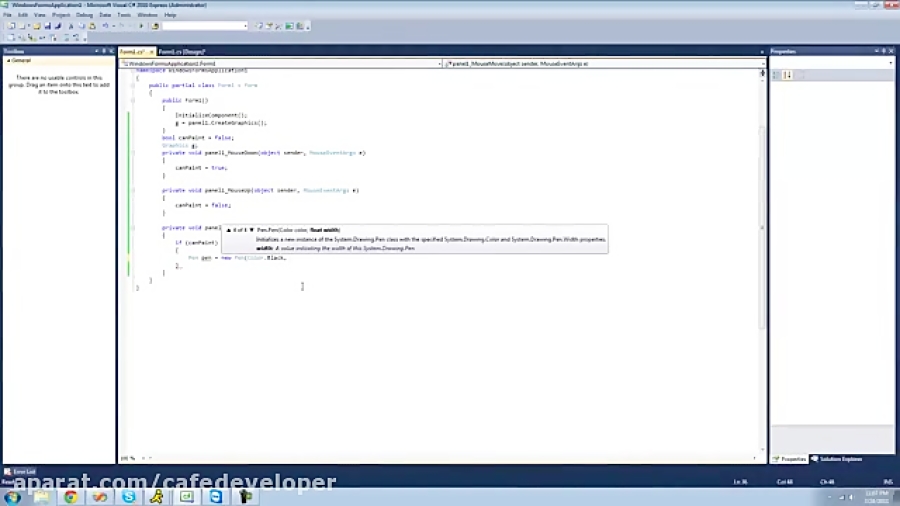Switch to the Form1.cs code tab
Viewport: 900px width, 506px height.
(132, 52)
